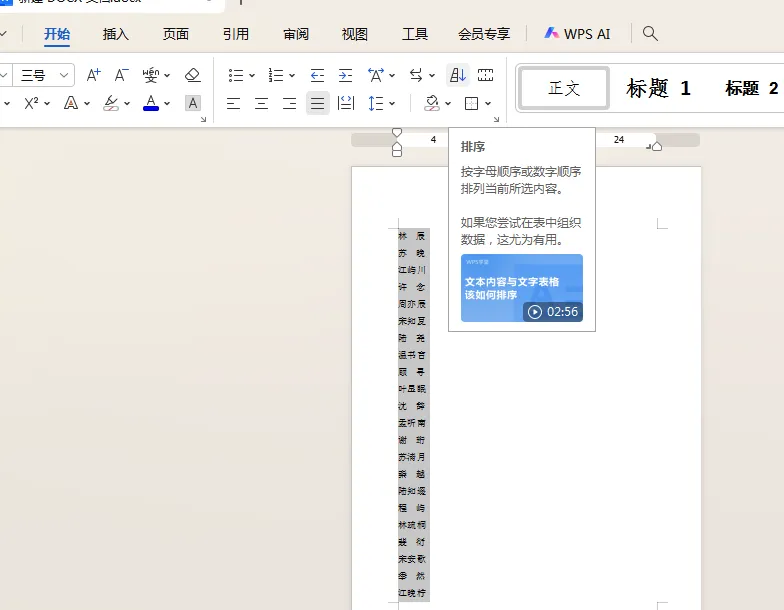784x610 pixels.
Task: Expand the line spacing dropdown arrow
Action: [392, 104]
